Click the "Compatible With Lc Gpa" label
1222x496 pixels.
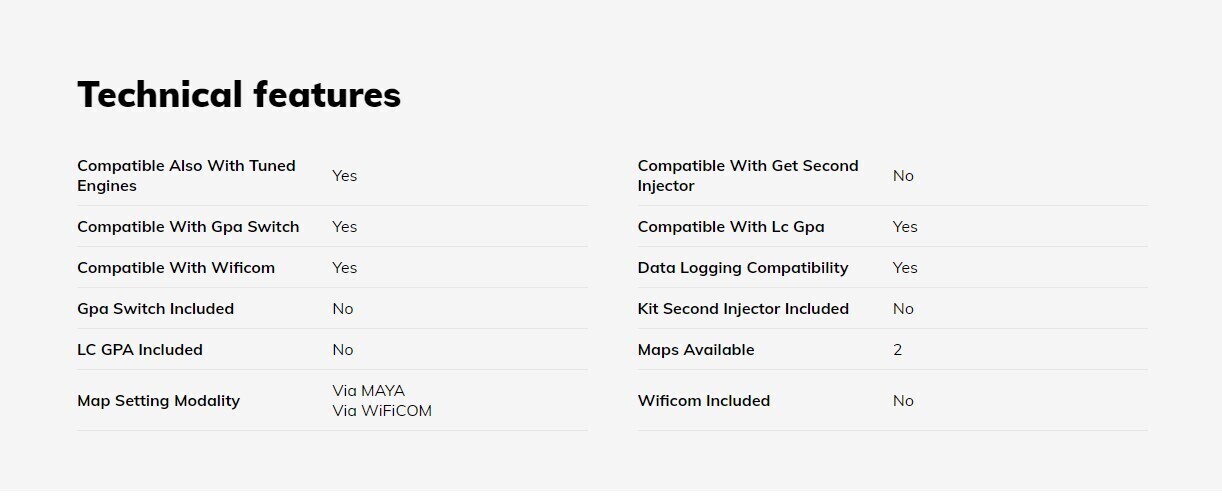pos(731,227)
